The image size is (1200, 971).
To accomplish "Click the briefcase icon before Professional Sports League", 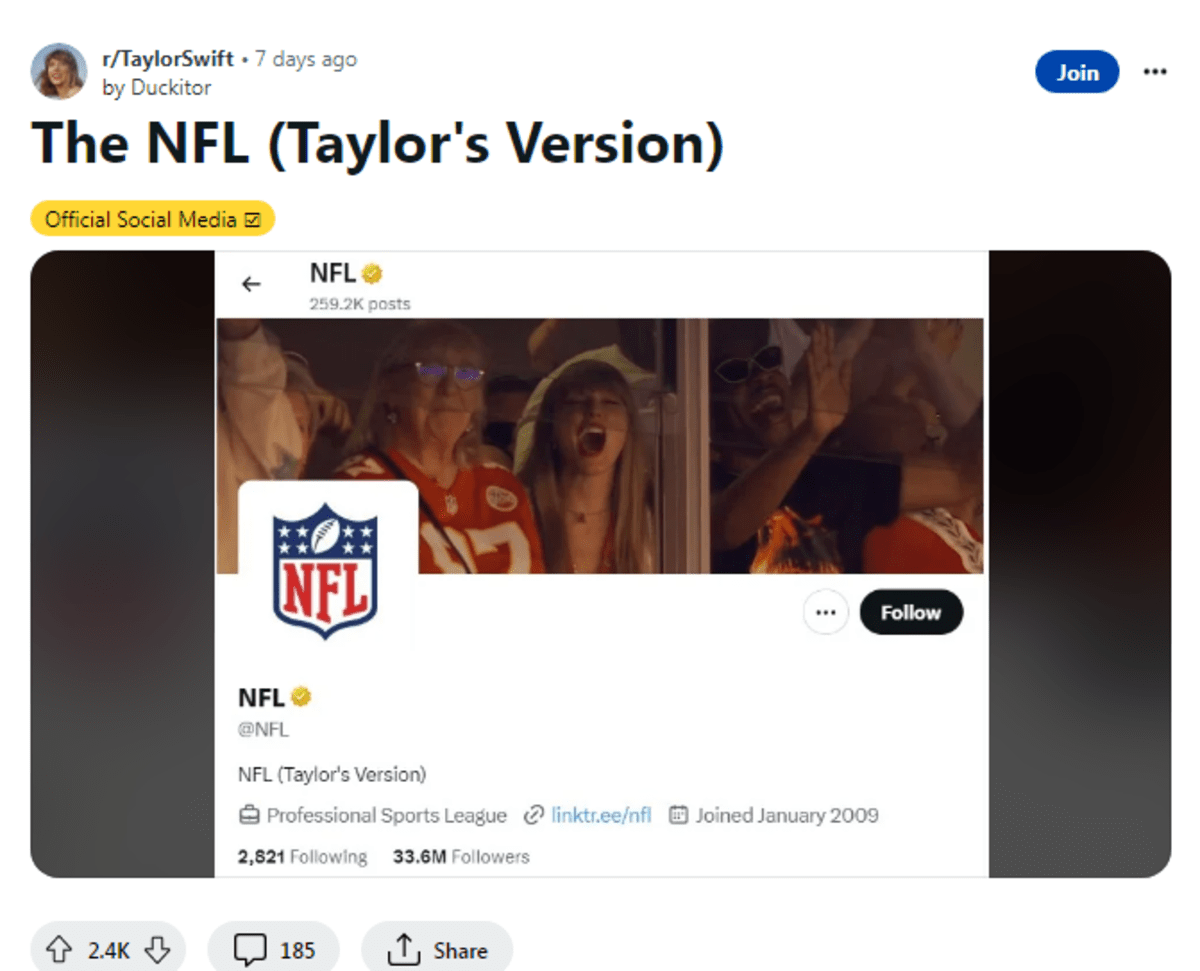I will pyautogui.click(x=249, y=815).
